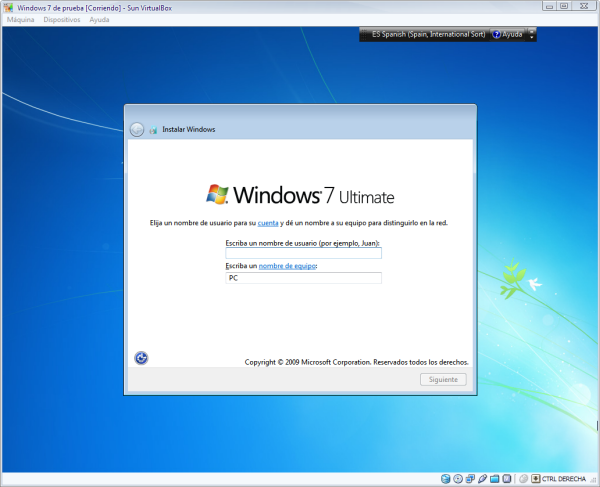Click the keyboard capture arrow icon
Screen dimensions: 600x487
[x=534, y=478]
